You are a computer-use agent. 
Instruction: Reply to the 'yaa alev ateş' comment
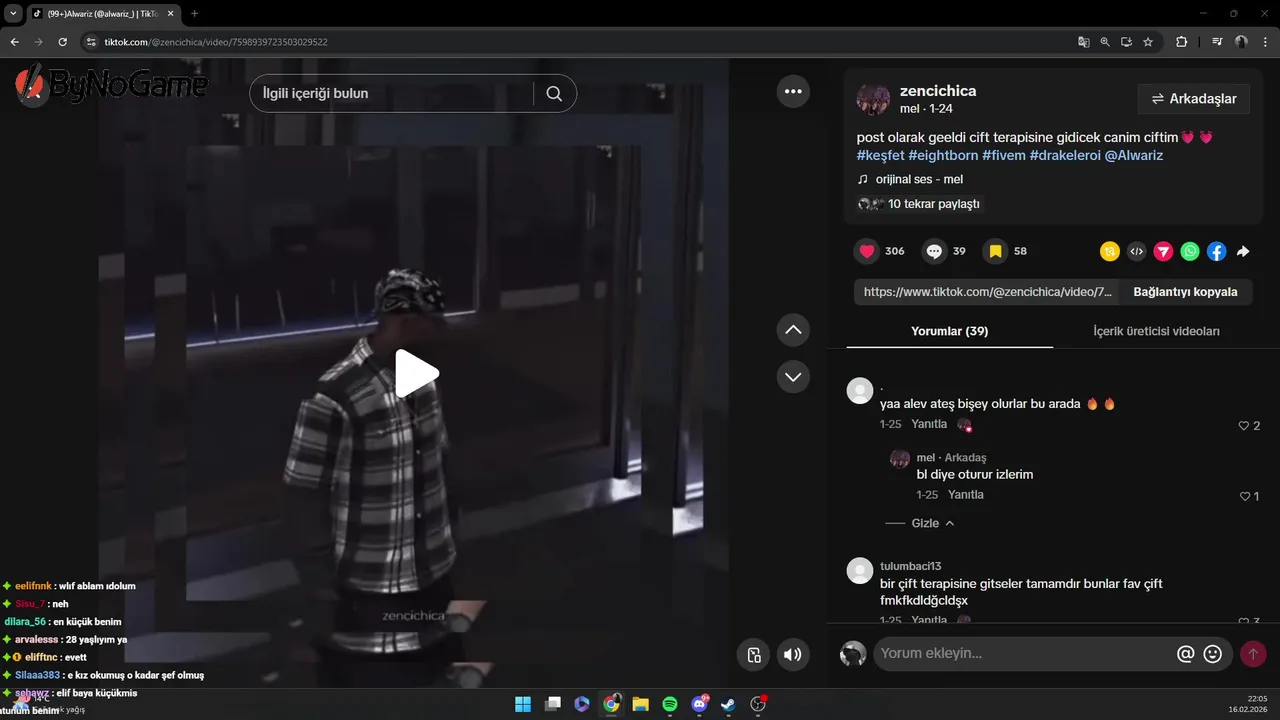[x=929, y=424]
